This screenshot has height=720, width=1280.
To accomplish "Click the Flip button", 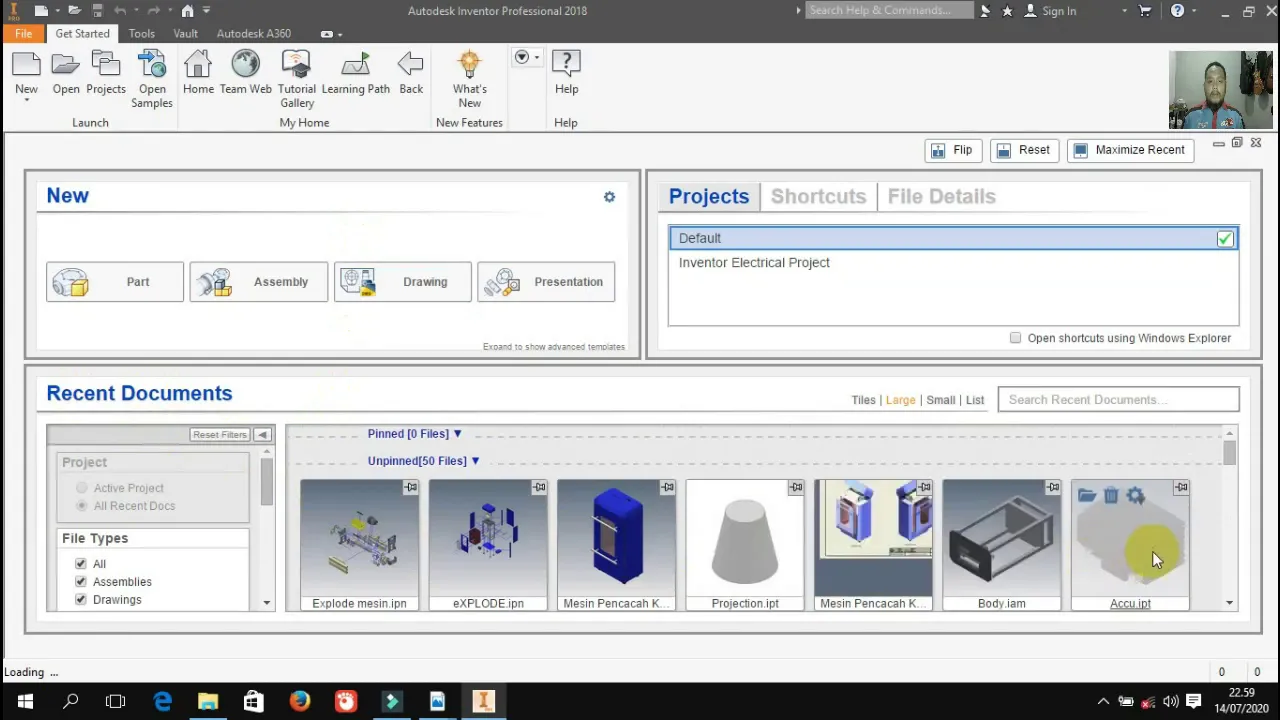I will (953, 150).
